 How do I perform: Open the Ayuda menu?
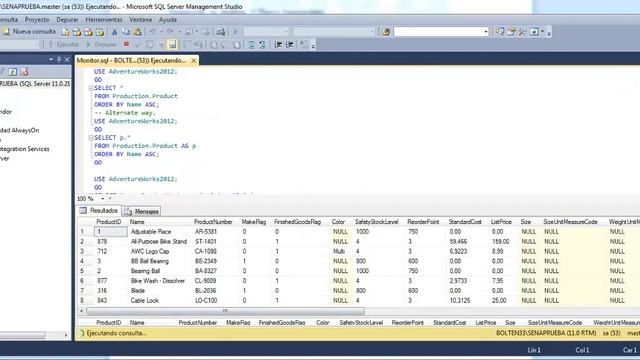pyautogui.click(x=168, y=20)
